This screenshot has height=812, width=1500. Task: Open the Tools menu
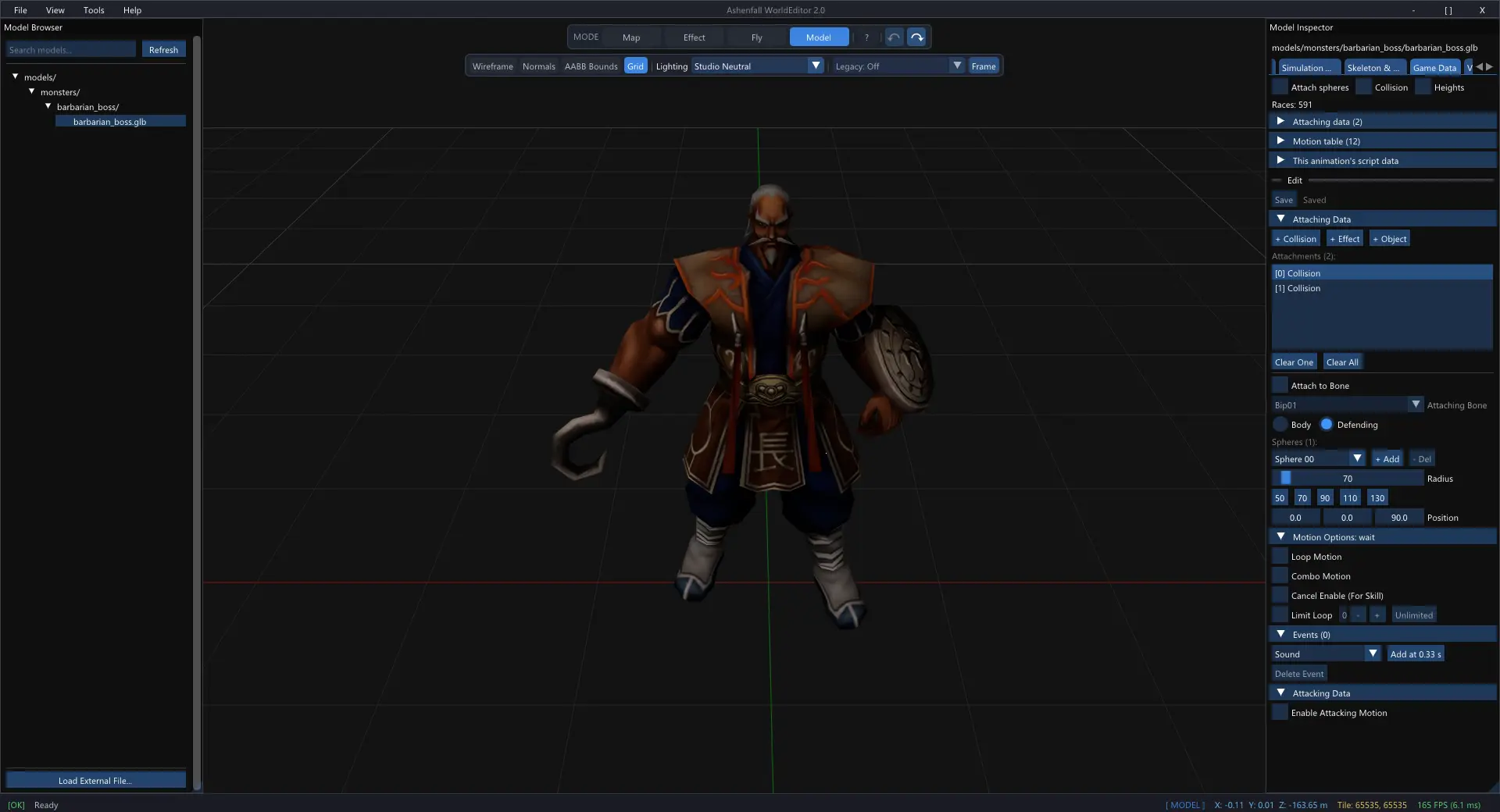(x=94, y=10)
